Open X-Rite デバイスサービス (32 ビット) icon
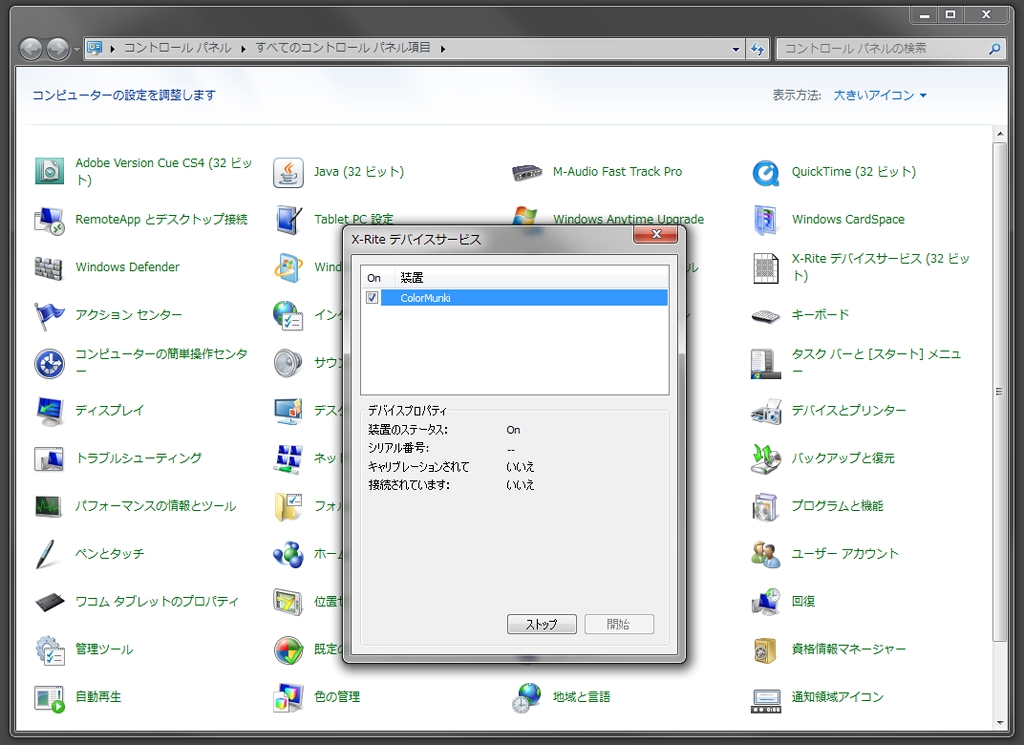Image resolution: width=1024 pixels, height=745 pixels. pos(765,268)
